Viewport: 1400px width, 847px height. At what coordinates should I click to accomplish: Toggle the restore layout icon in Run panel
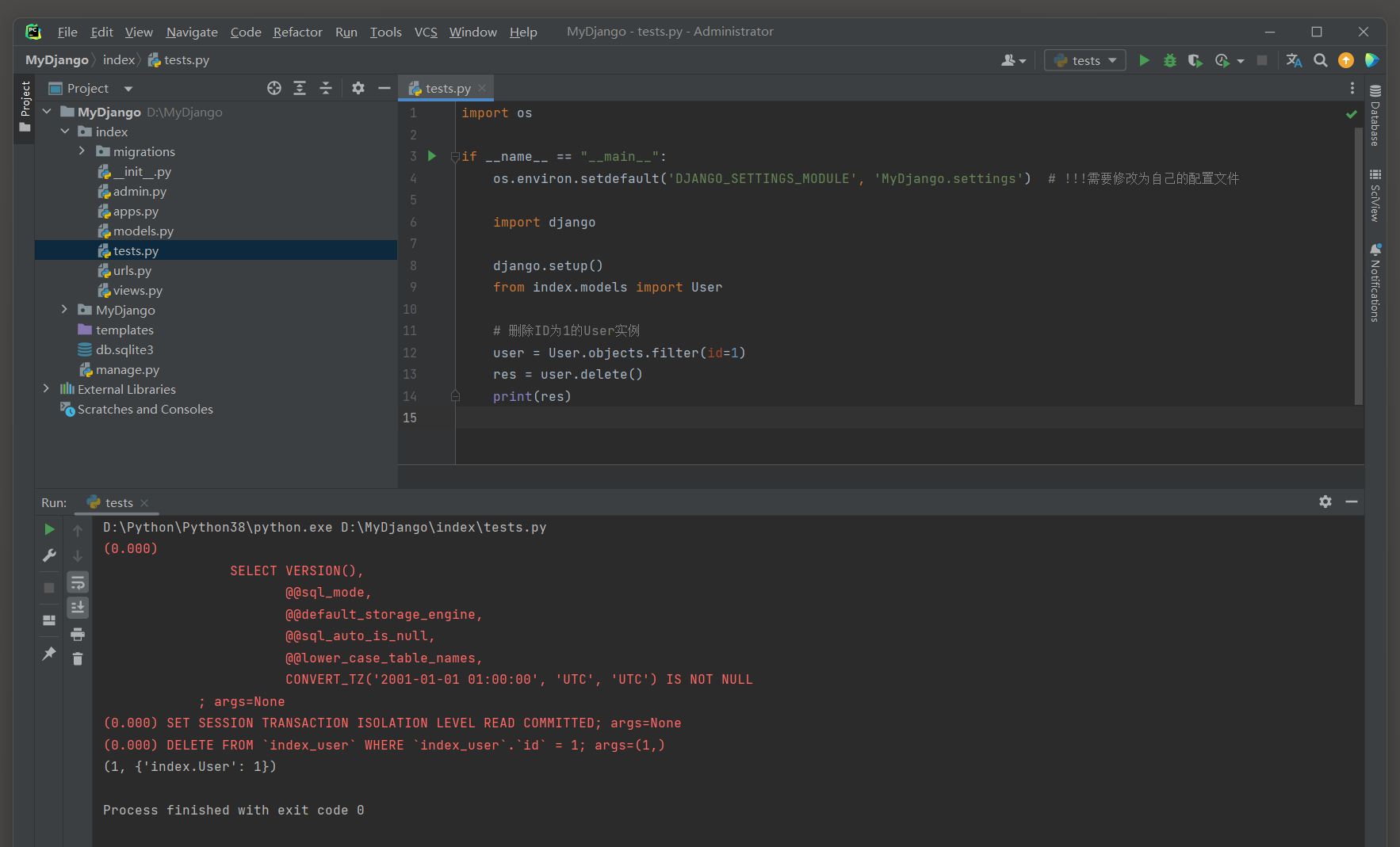pyautogui.click(x=49, y=620)
